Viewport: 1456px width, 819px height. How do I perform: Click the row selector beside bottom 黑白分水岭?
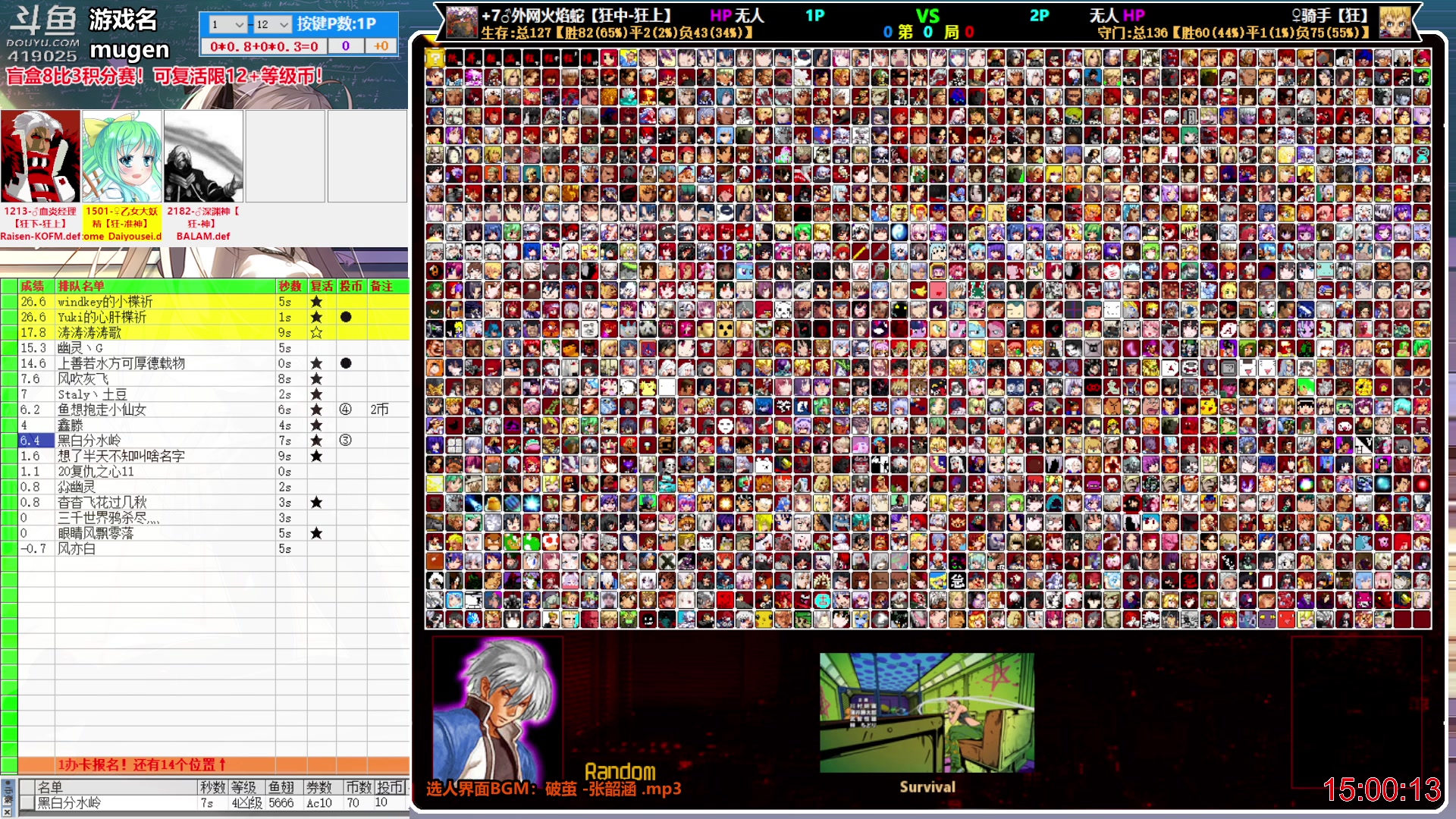[27, 803]
